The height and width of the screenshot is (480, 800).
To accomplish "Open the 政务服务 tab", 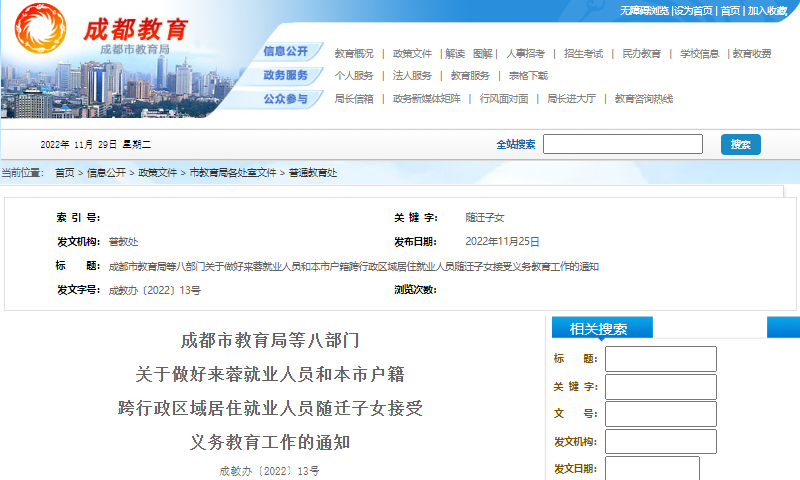I will [286, 75].
